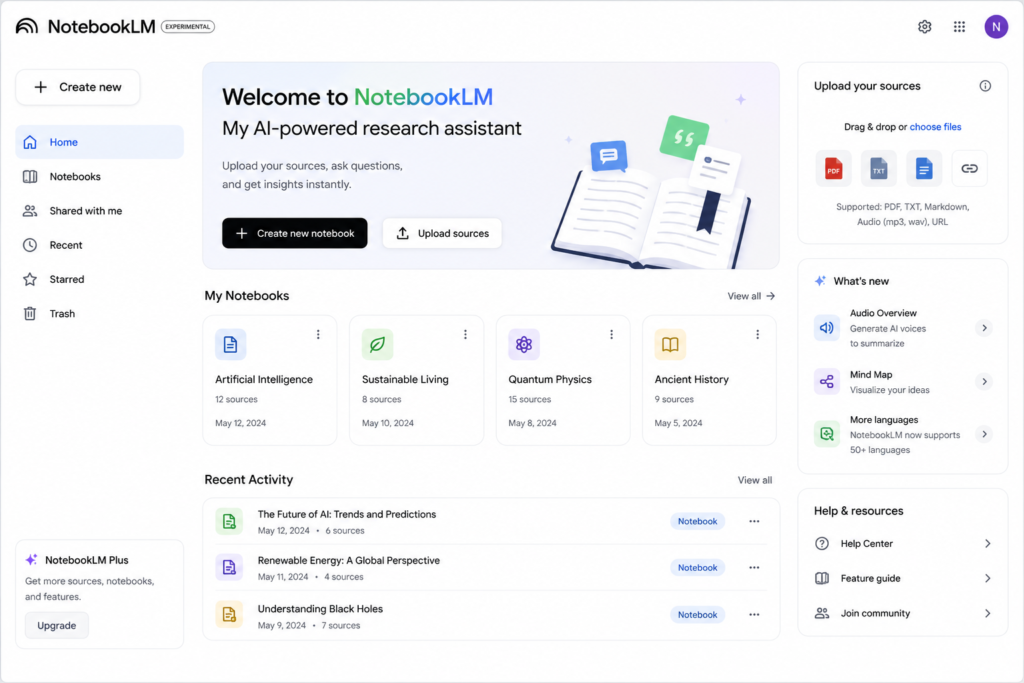
Task: Open ellipsis menu for The Future of AI
Action: point(754,521)
